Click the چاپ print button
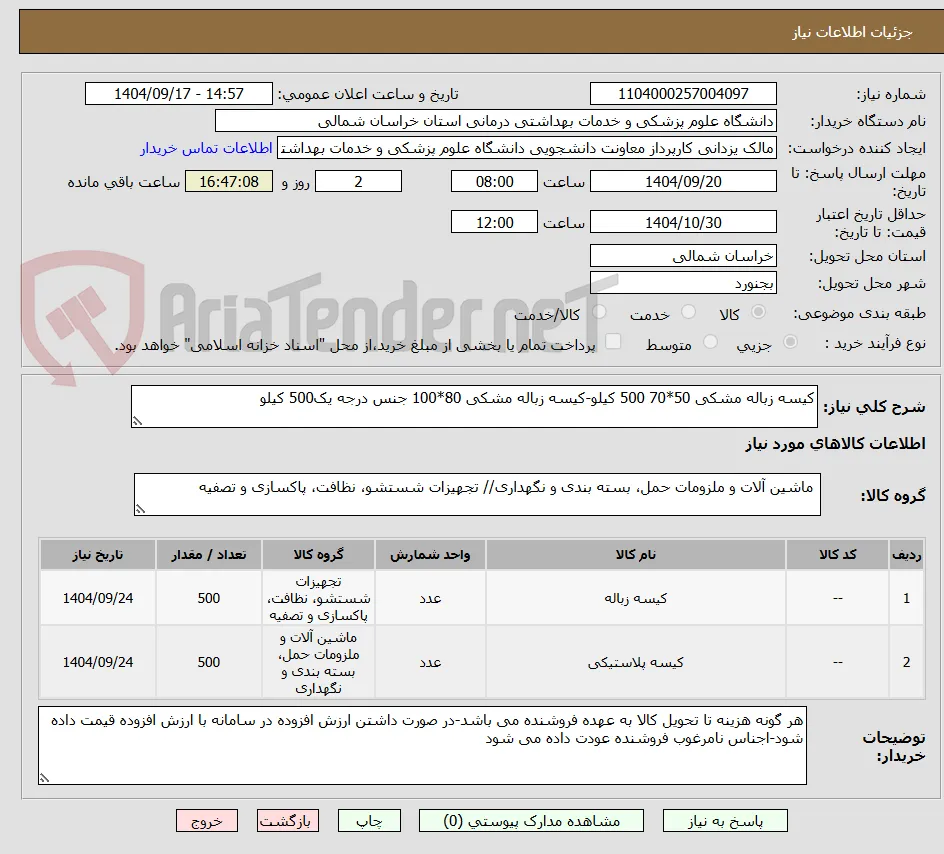Image resolution: width=944 pixels, height=854 pixels. click(369, 821)
